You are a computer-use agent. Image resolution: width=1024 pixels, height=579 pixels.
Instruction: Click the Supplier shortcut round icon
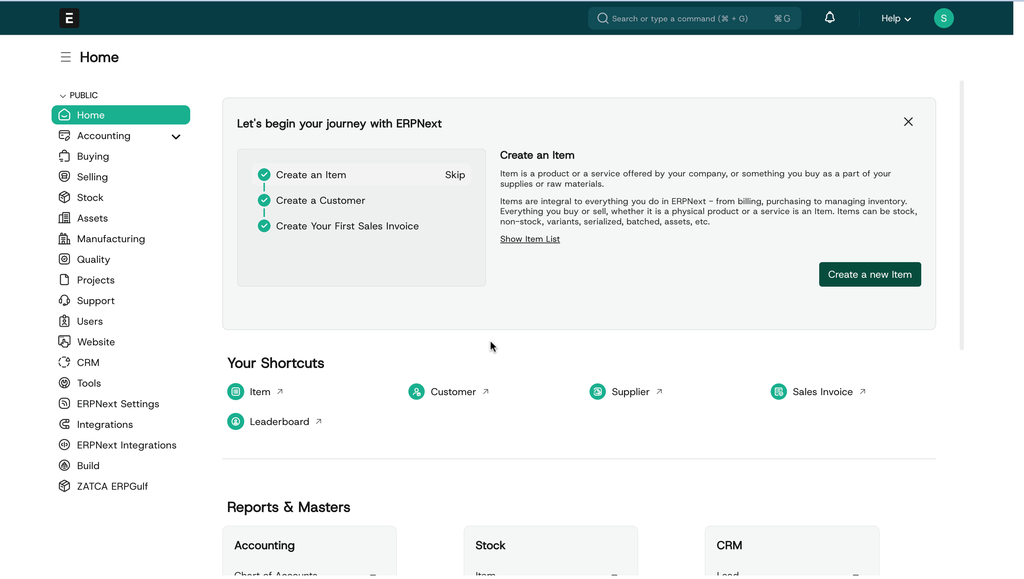tap(598, 392)
